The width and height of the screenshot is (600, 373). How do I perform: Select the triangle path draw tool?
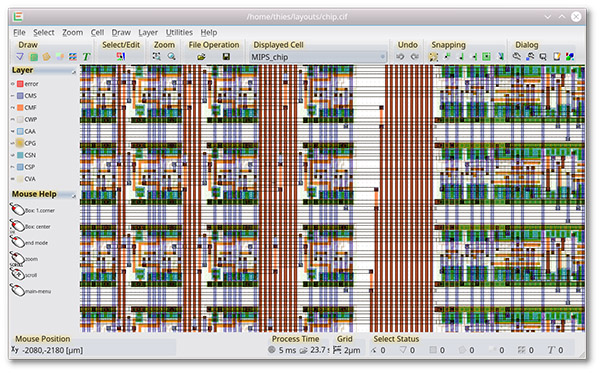click(20, 57)
